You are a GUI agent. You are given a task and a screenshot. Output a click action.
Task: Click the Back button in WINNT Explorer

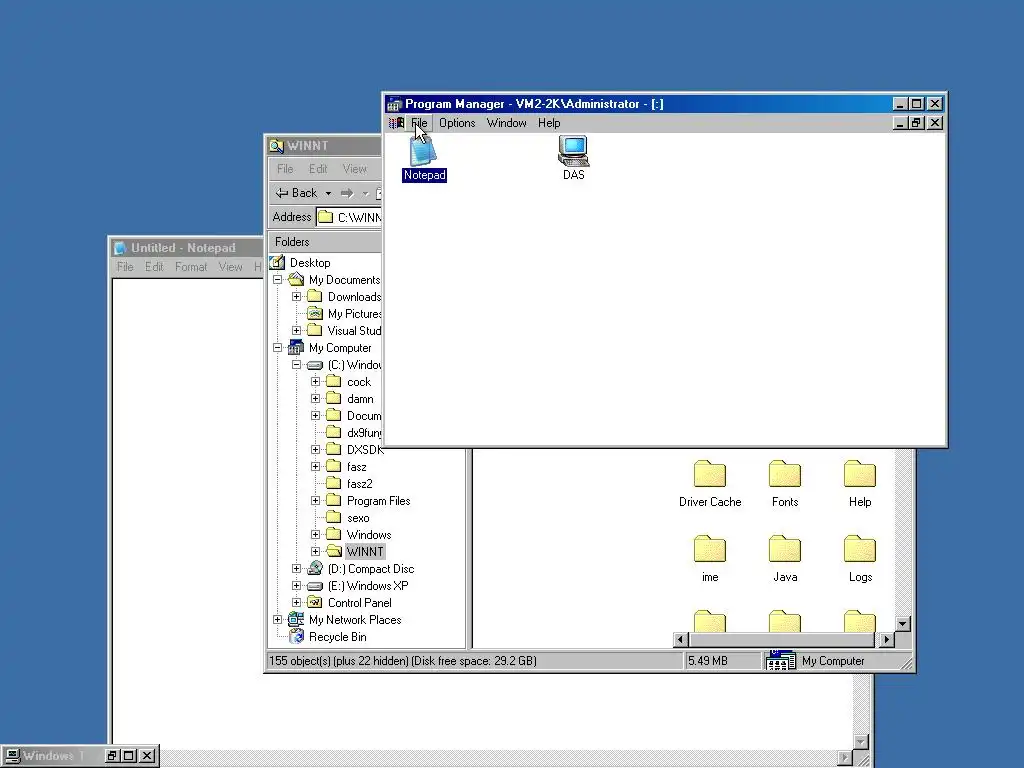(x=296, y=193)
